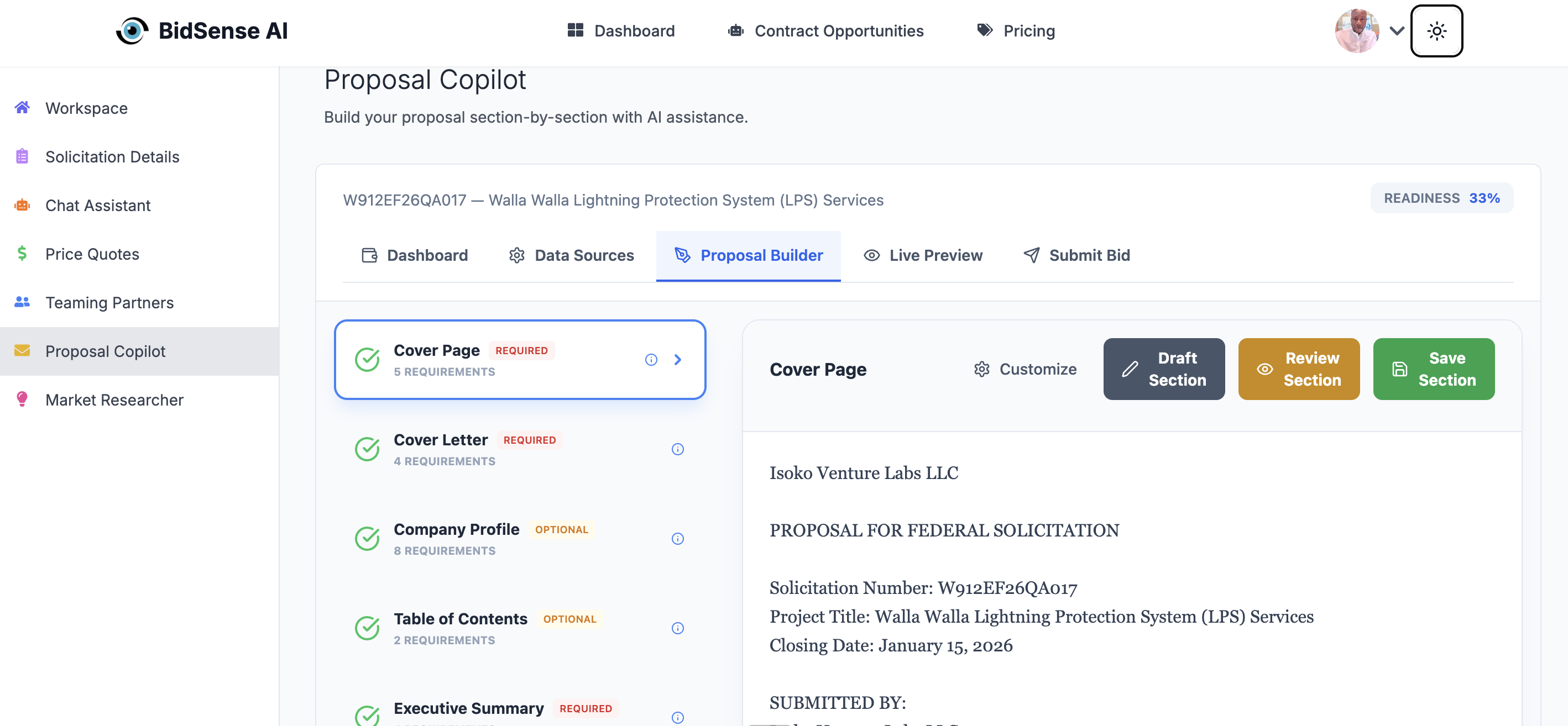Viewport: 1568px width, 726px height.
Task: Expand the Cover Page section chevron
Action: 677,359
